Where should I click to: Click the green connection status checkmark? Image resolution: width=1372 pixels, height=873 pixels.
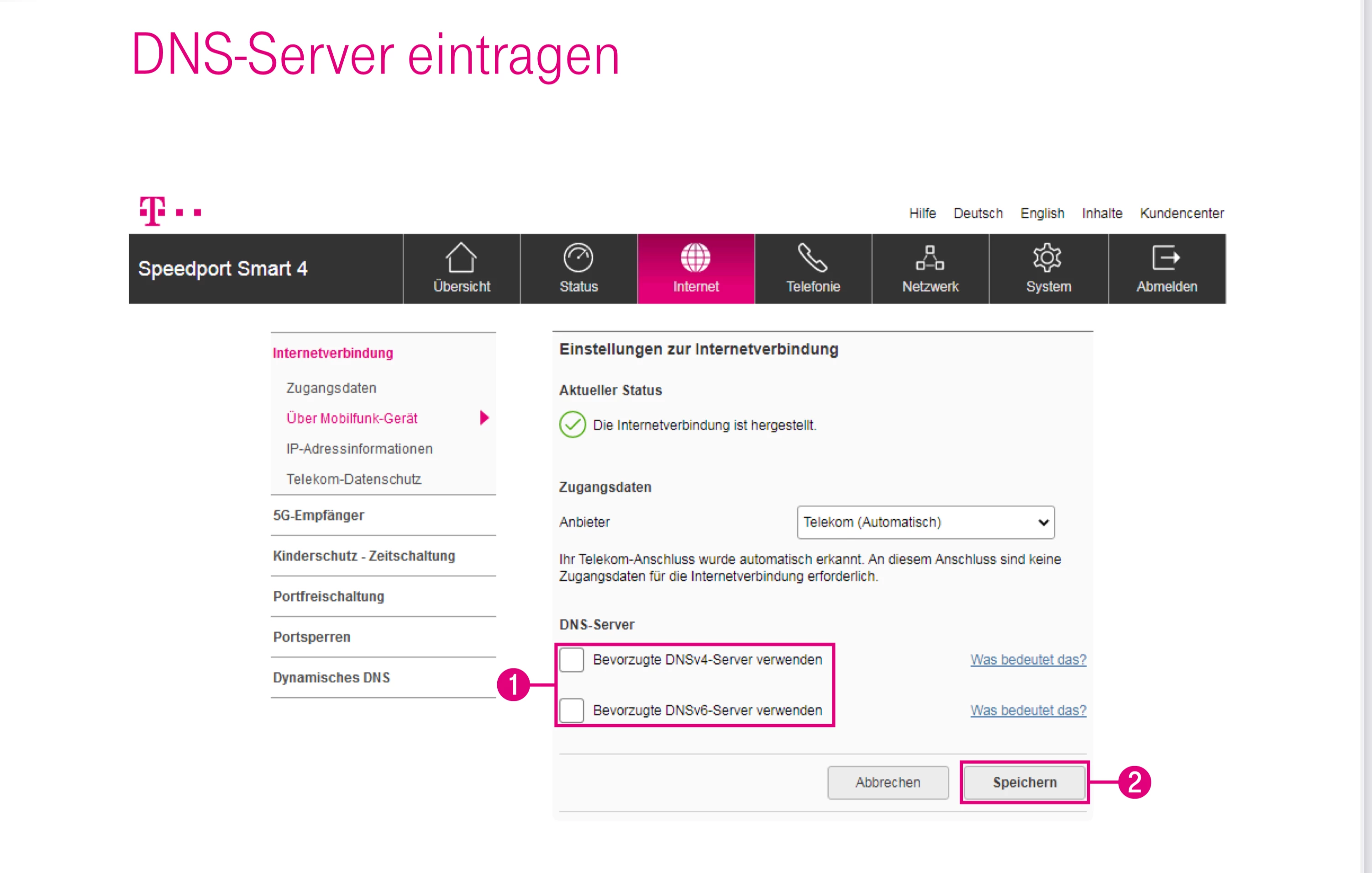coord(572,424)
